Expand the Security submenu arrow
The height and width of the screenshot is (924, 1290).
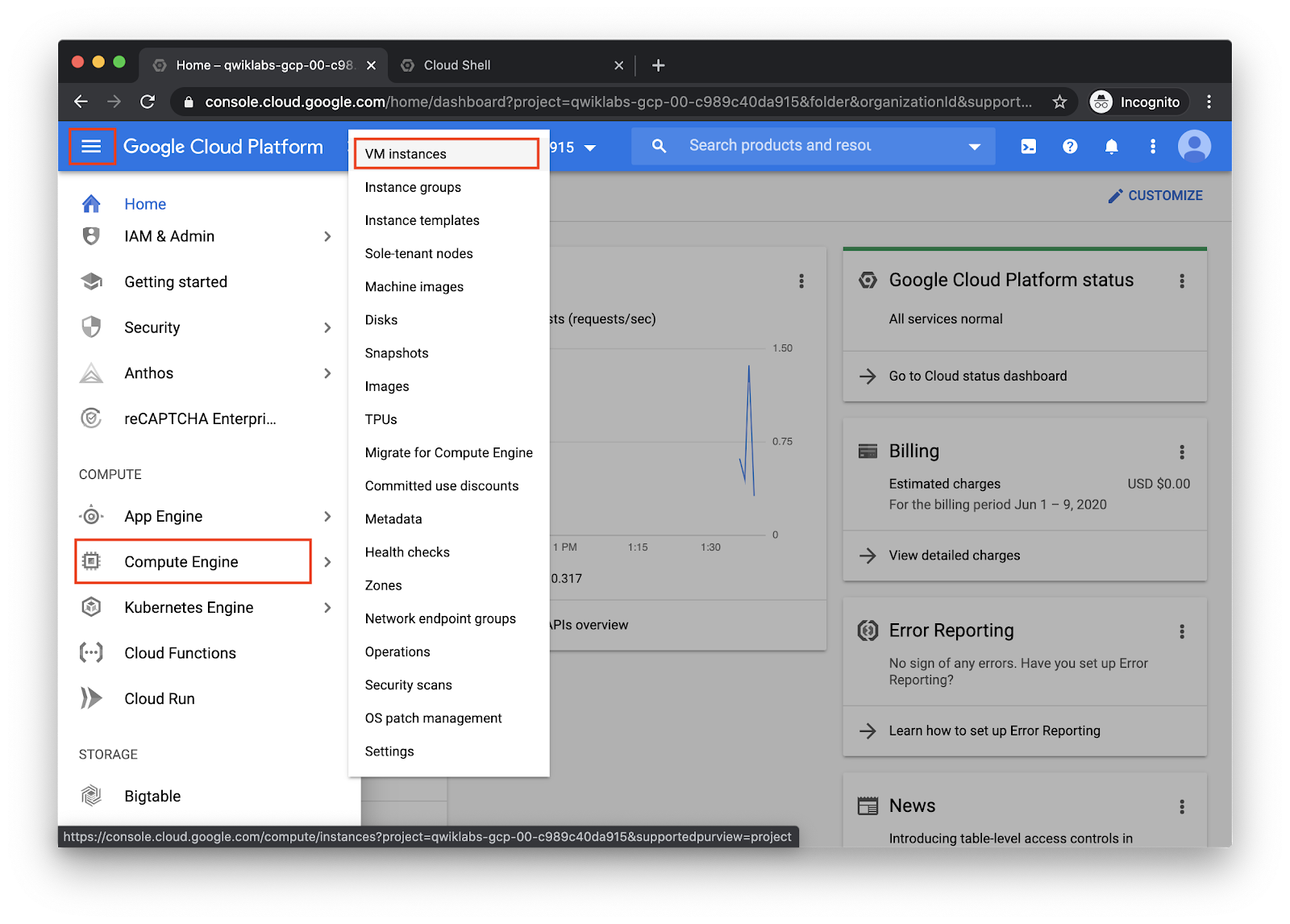327,327
